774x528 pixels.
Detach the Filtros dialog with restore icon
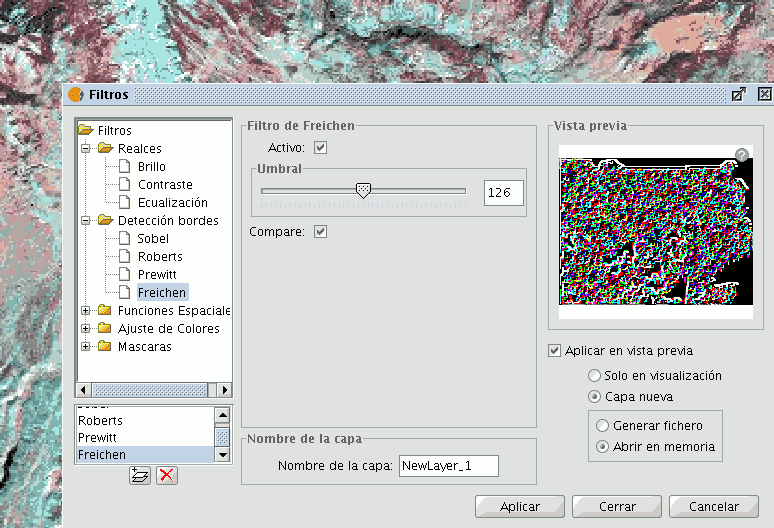pos(738,94)
